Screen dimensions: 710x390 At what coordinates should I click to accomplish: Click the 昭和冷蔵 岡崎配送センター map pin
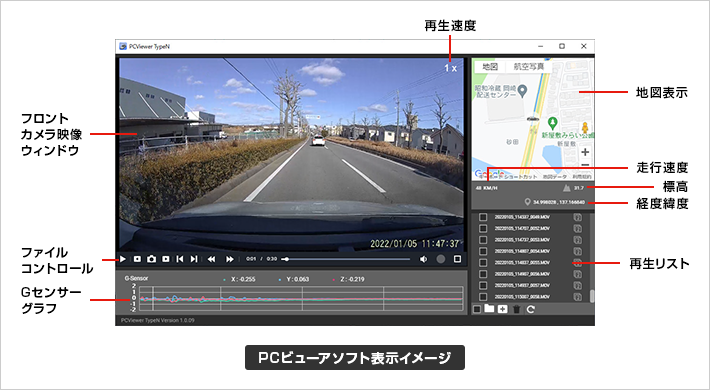click(522, 91)
